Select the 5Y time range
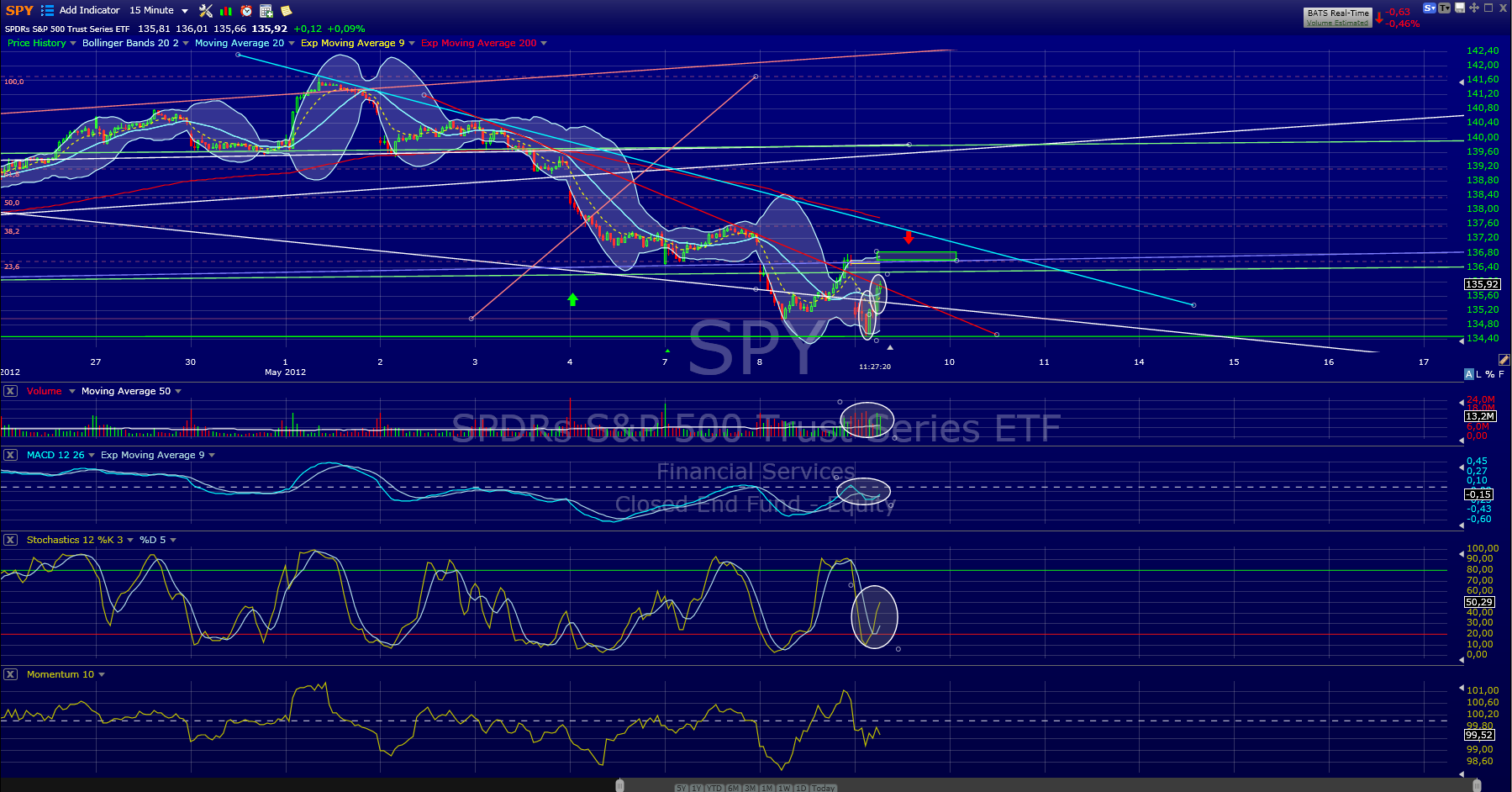1512x792 pixels. point(682,788)
